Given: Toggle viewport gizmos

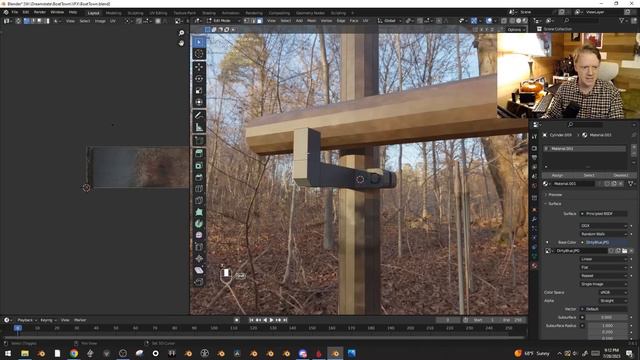Looking at the screenshot, I should click(473, 21).
